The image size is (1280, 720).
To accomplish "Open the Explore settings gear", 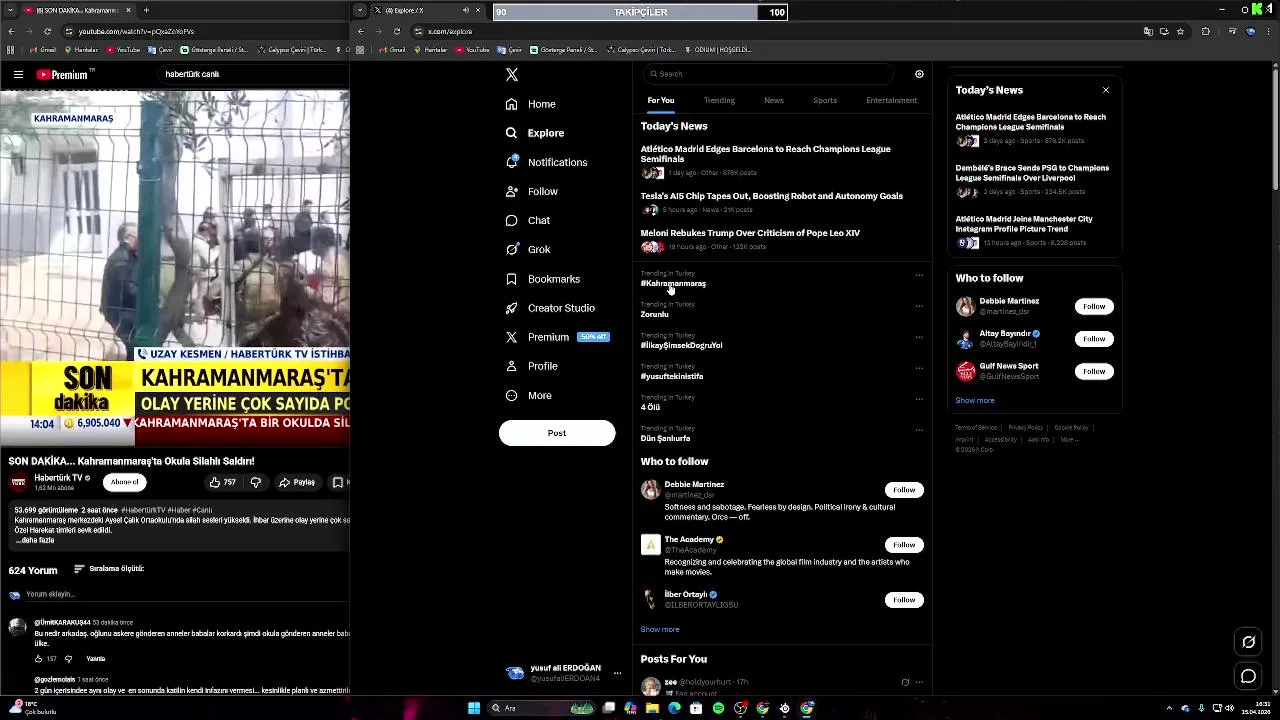I will click(919, 74).
